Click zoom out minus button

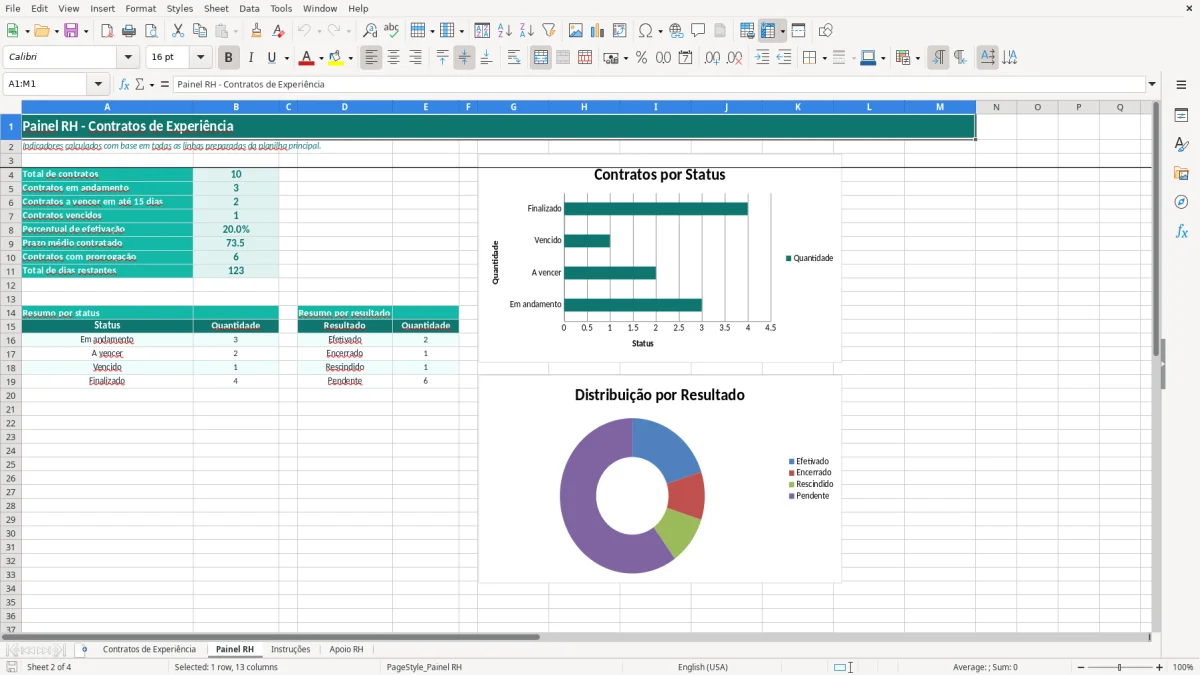tap(1079, 667)
